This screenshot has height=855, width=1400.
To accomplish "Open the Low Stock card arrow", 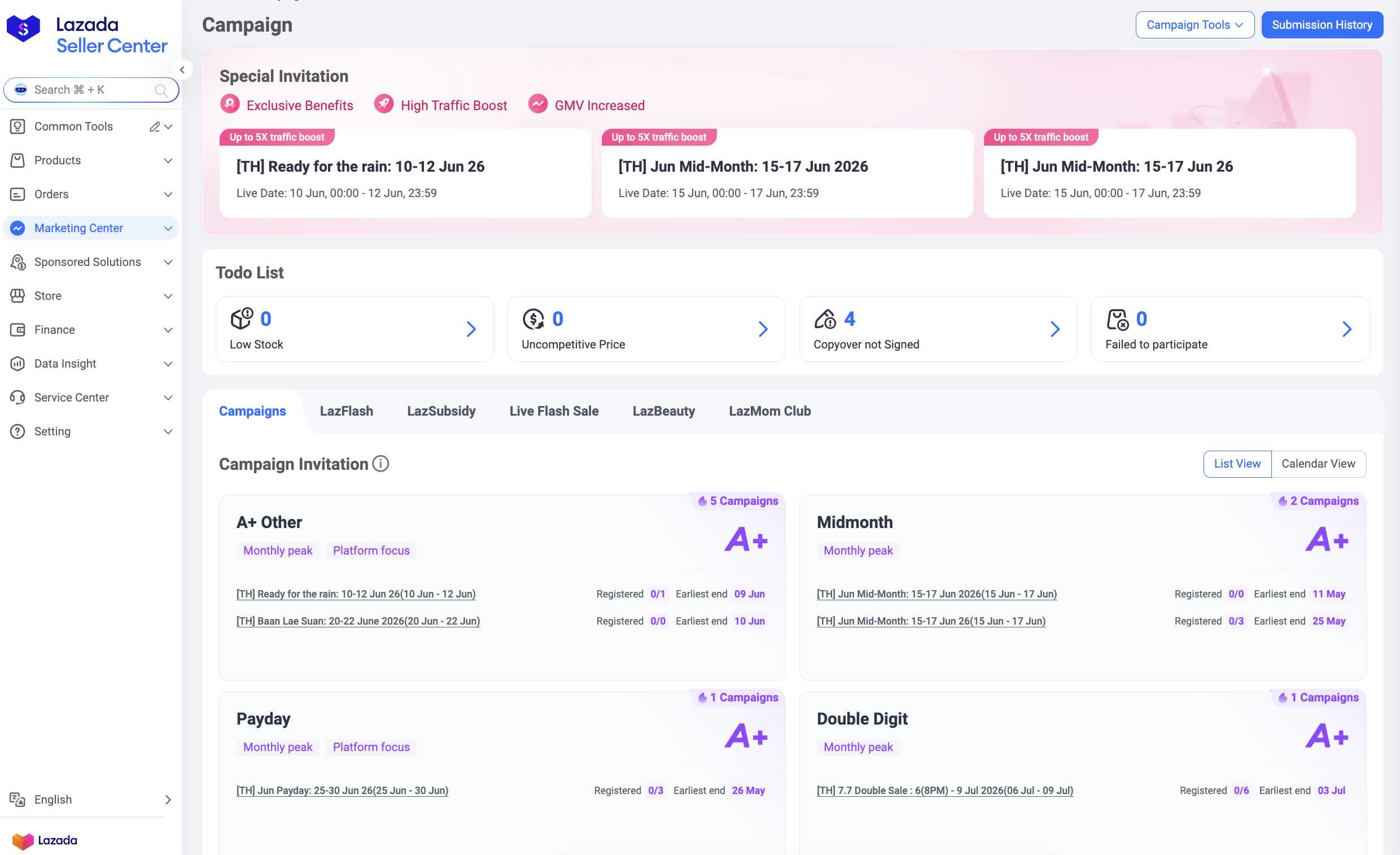I will coord(471,329).
